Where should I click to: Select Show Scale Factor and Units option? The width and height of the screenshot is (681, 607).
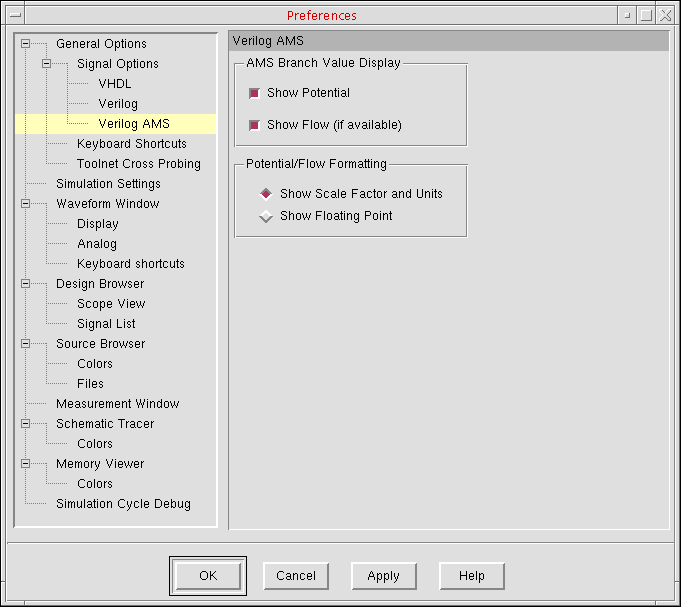click(266, 194)
